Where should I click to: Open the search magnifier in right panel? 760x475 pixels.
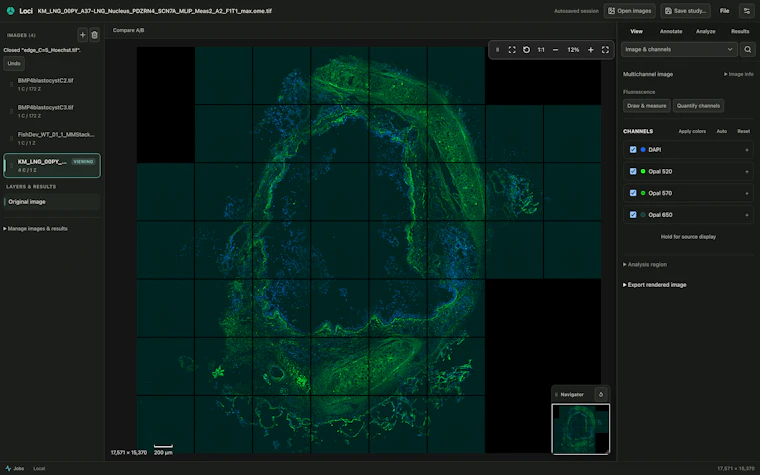coord(747,49)
